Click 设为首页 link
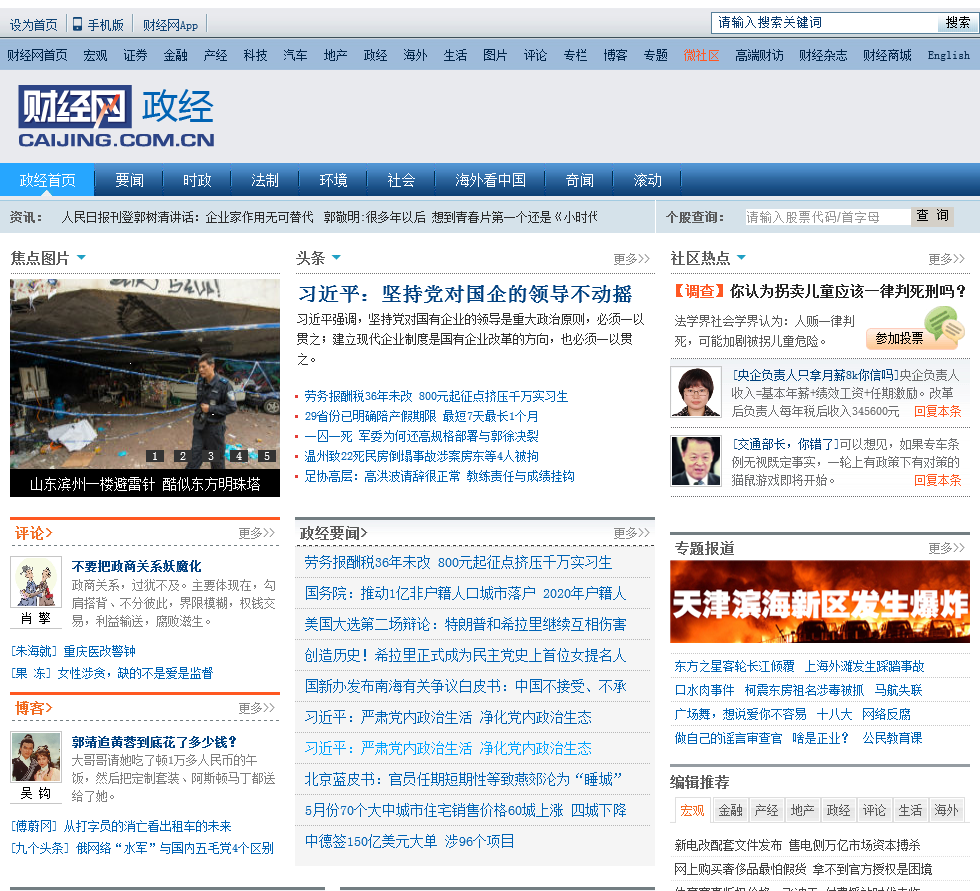 (x=33, y=25)
